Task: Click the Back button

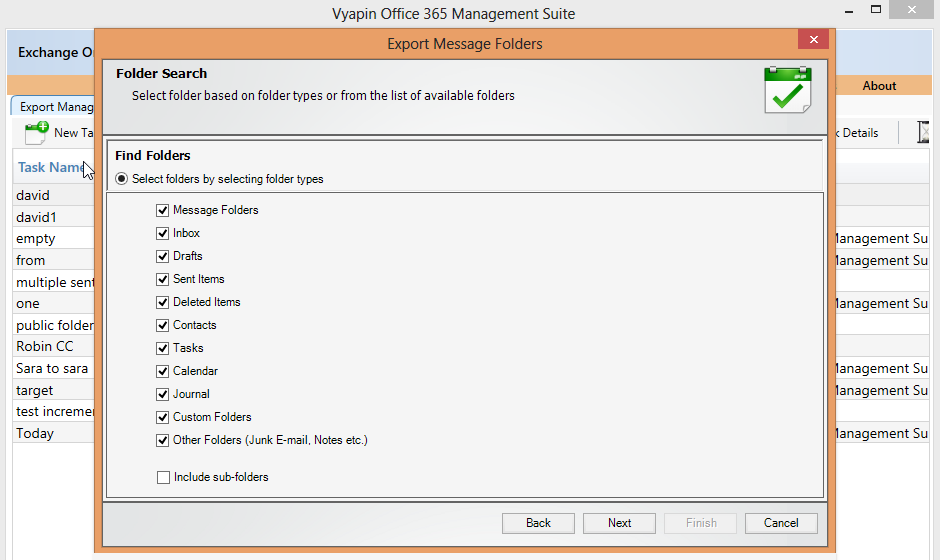Action: point(538,523)
